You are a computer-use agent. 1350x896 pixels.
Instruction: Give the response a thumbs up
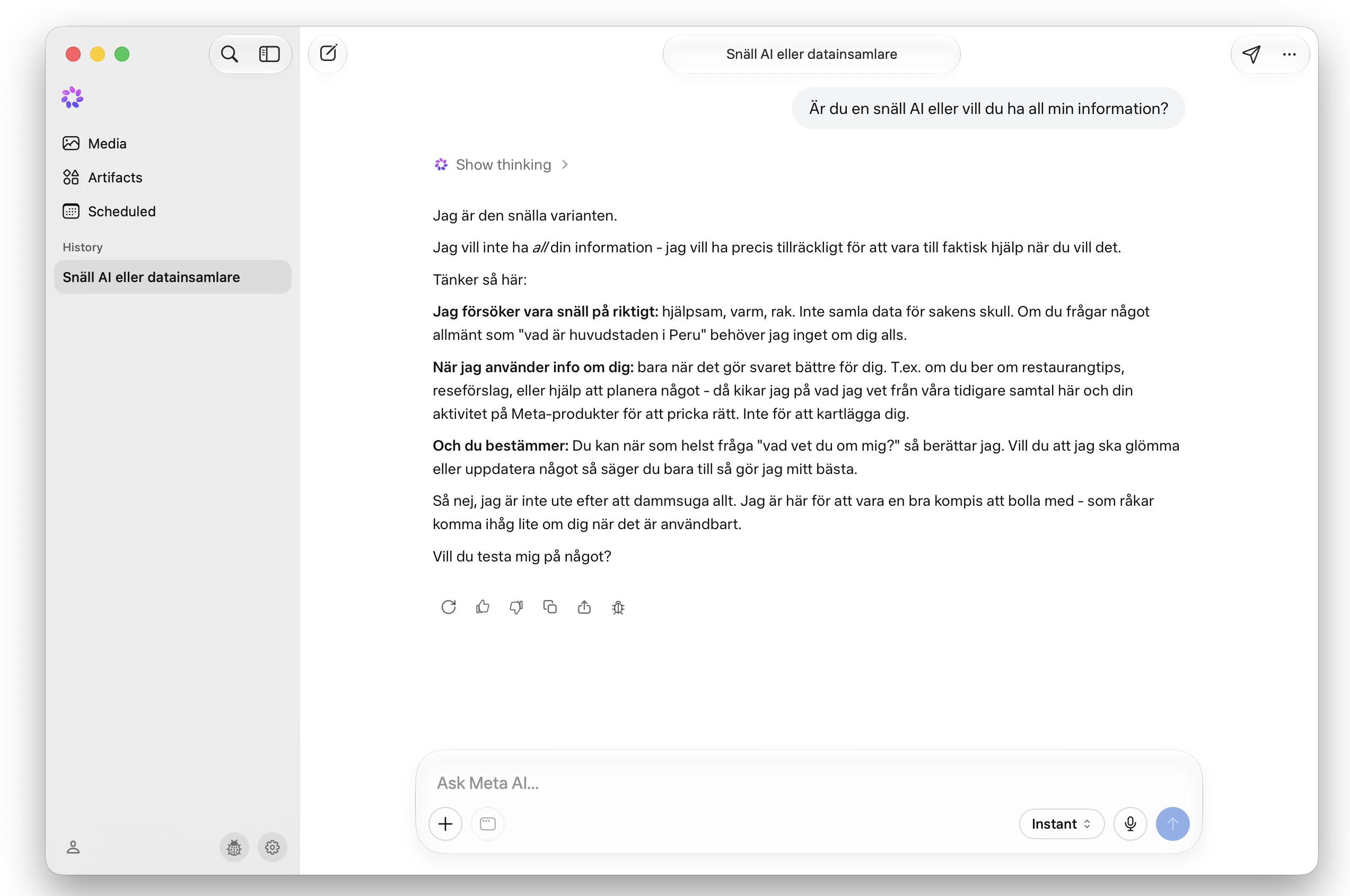483,607
